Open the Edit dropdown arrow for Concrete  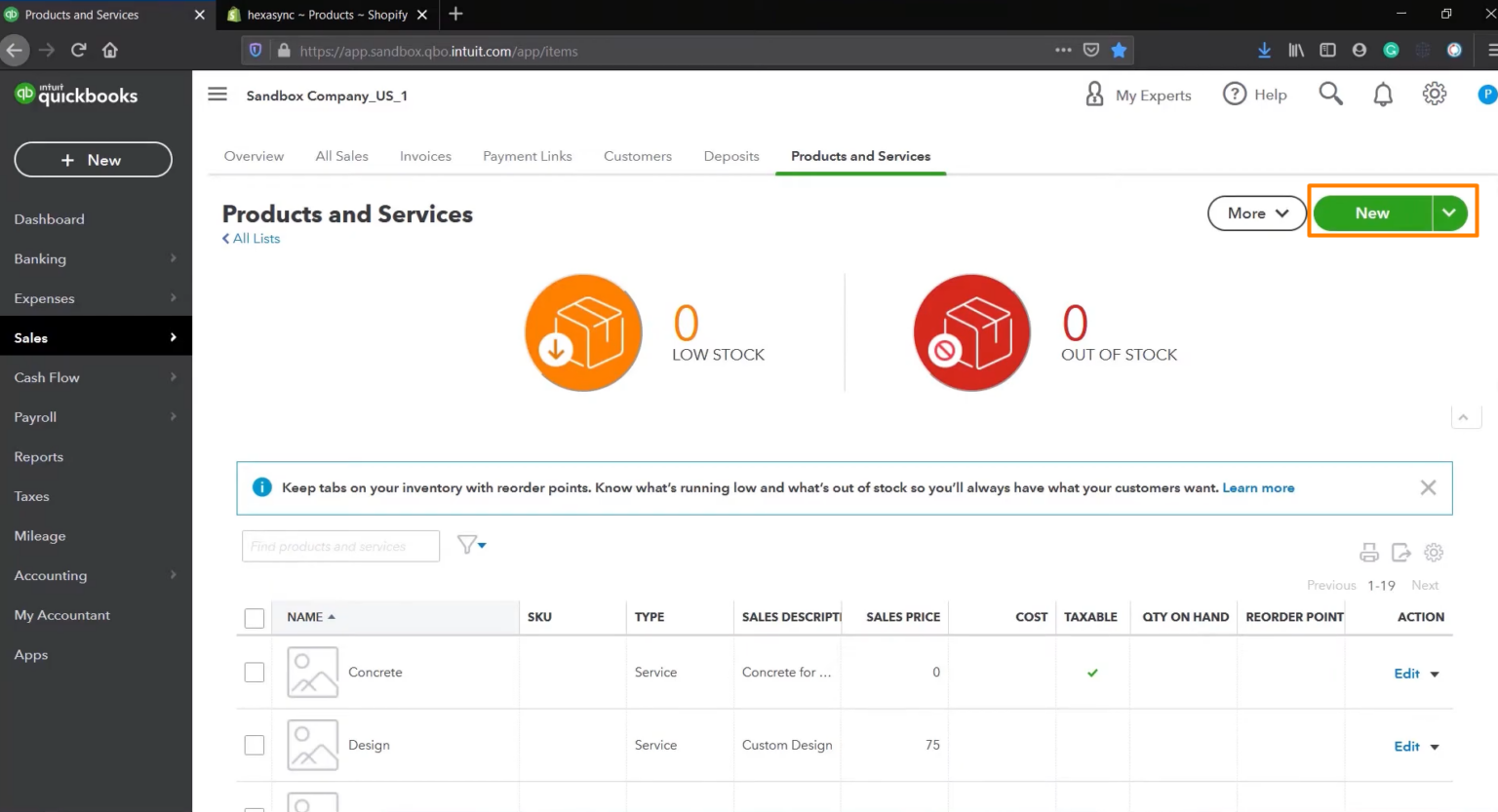point(1435,675)
